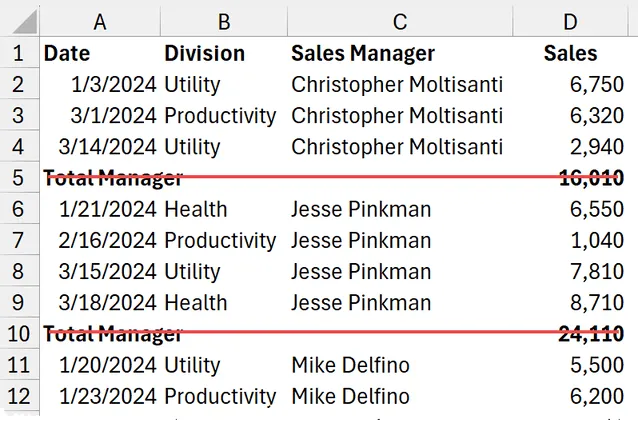
Task: Select the row 1 header
Action: (20, 53)
